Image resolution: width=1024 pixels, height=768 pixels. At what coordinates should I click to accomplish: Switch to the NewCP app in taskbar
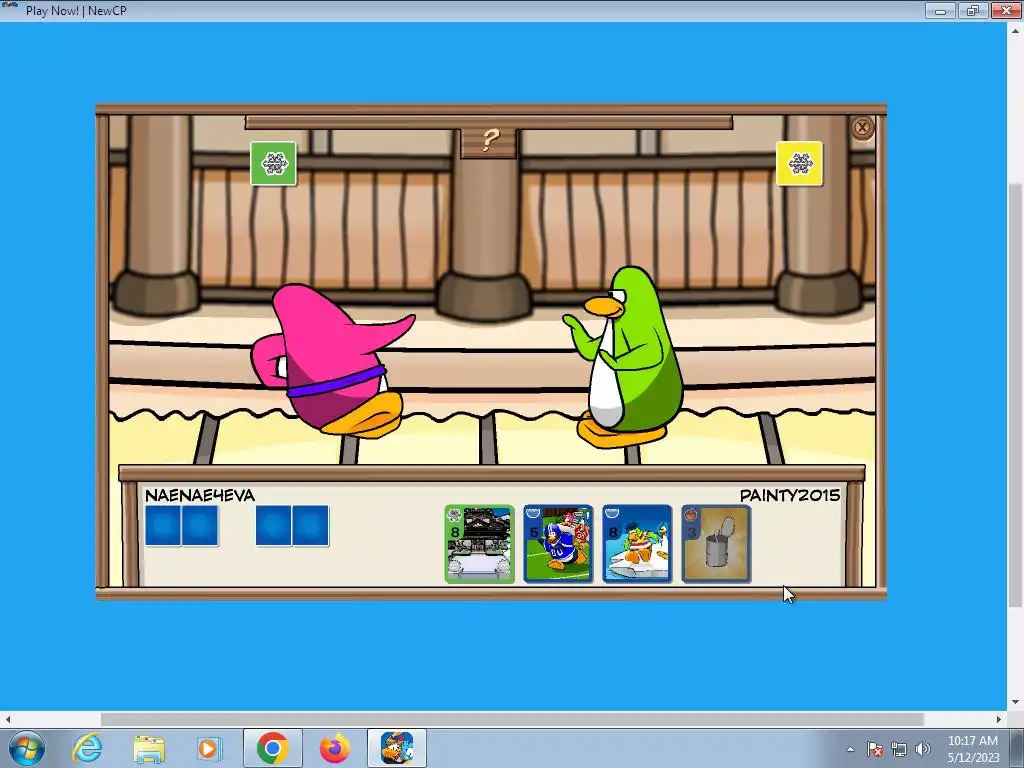(396, 748)
